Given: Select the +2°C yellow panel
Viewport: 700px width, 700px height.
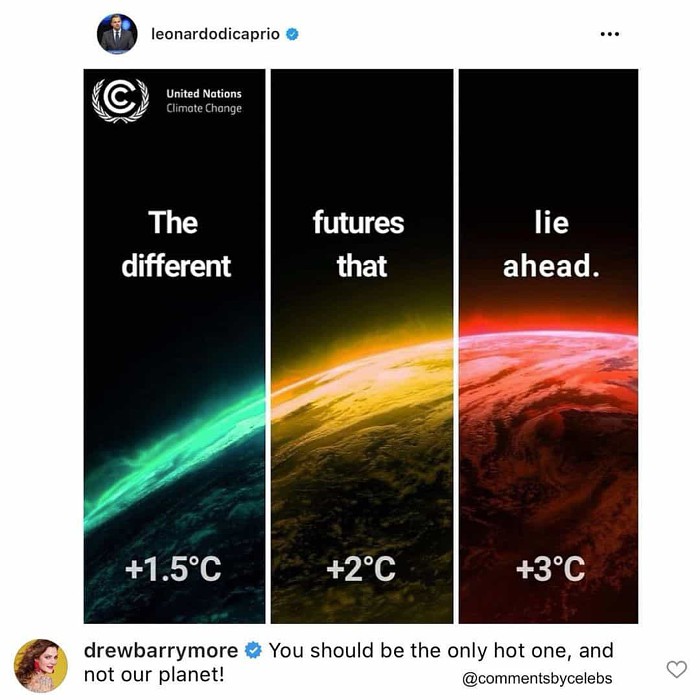Looking at the screenshot, I should tap(362, 346).
